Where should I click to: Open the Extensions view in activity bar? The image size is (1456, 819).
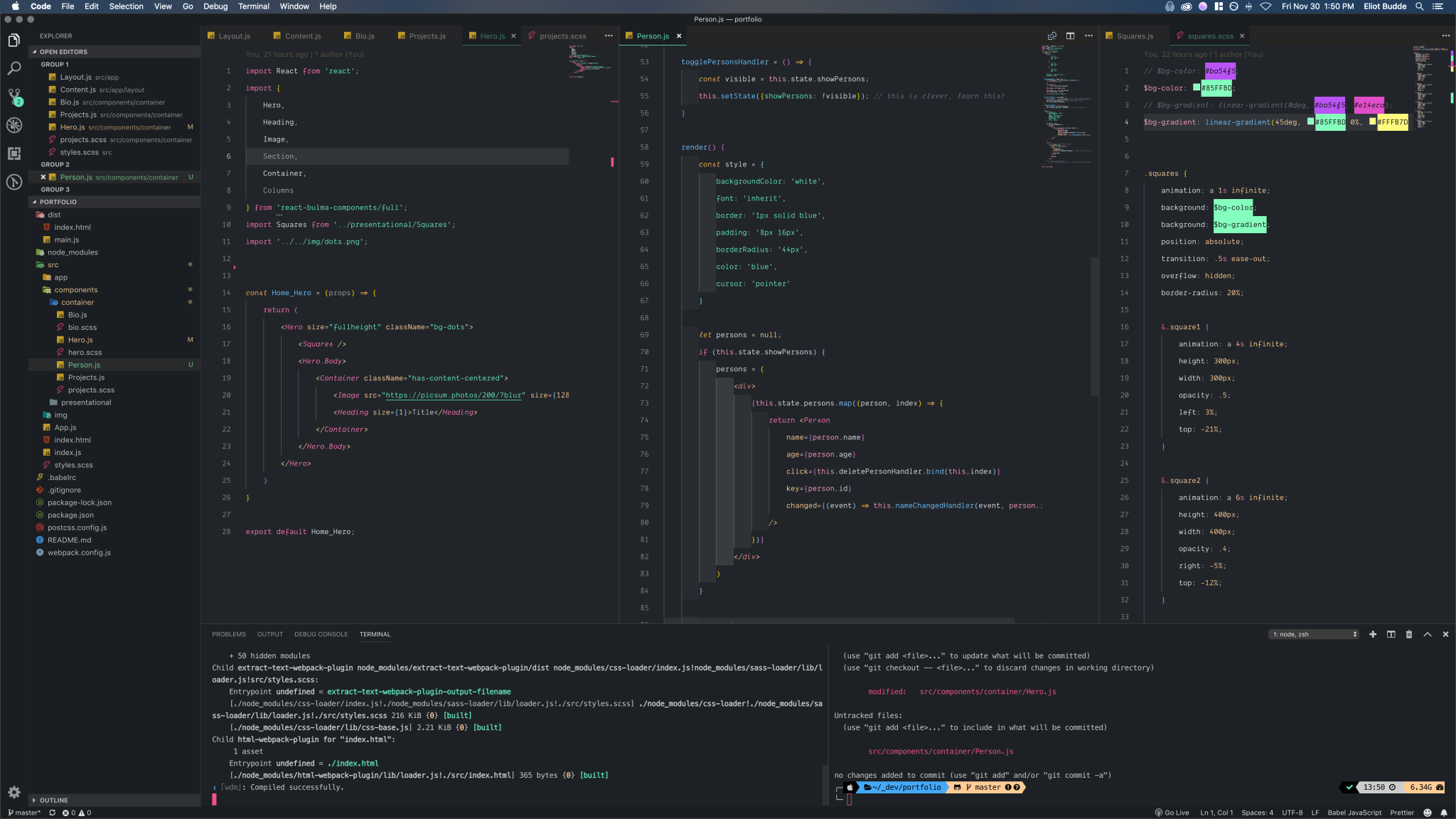14,154
